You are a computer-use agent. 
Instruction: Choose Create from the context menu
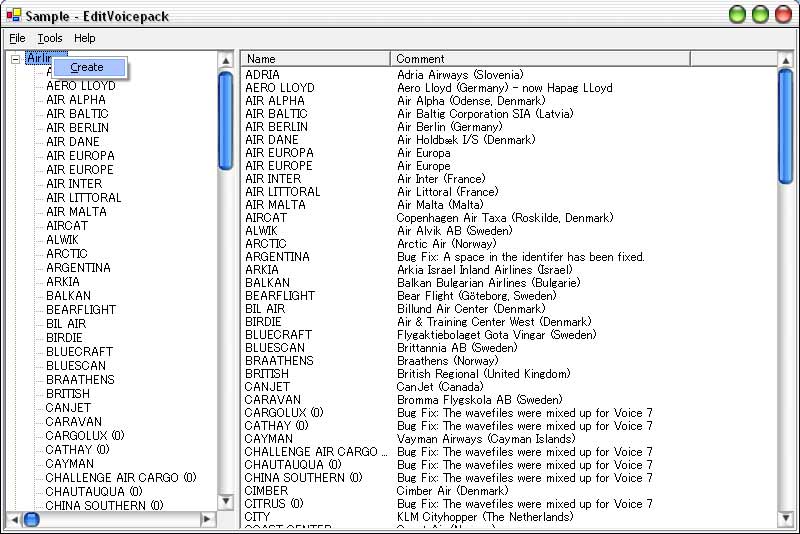pyautogui.click(x=89, y=67)
